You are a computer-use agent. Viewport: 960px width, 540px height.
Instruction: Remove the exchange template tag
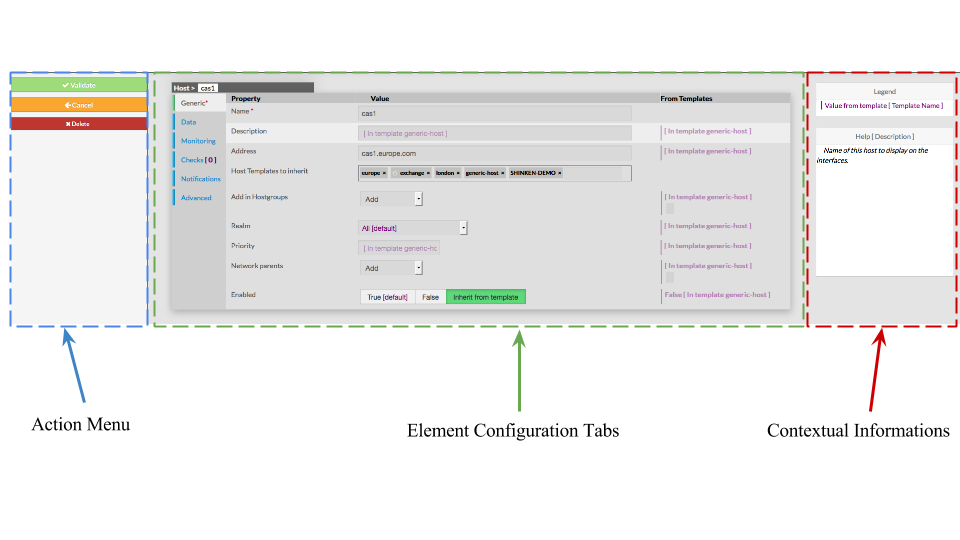tap(428, 173)
